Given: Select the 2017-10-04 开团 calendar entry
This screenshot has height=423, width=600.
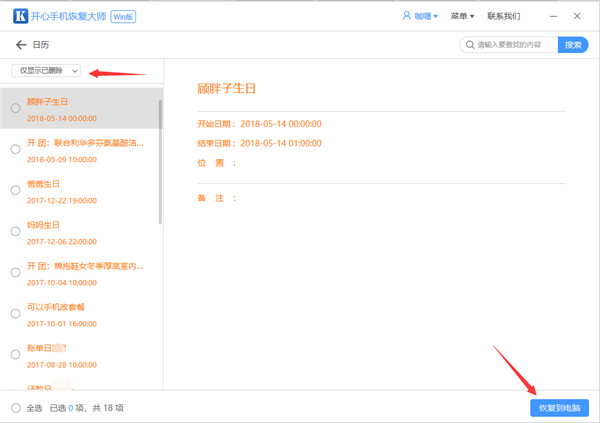Looking at the screenshot, I should (x=85, y=273).
